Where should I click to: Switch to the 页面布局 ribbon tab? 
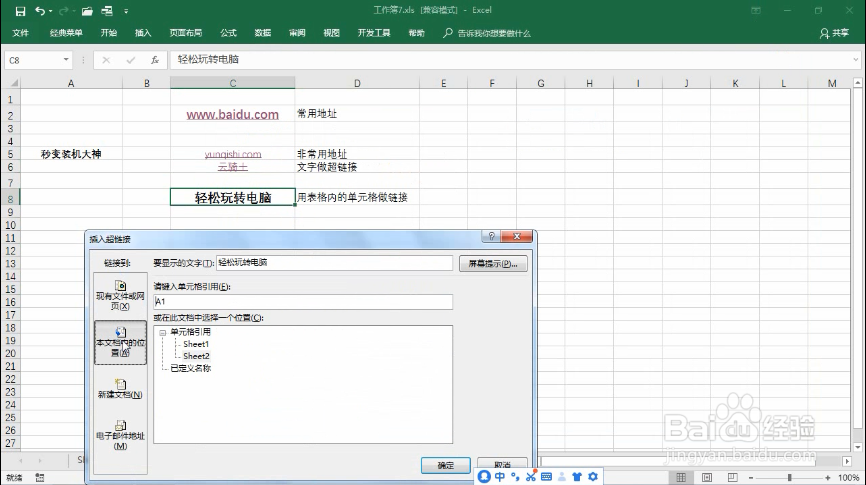[186, 33]
